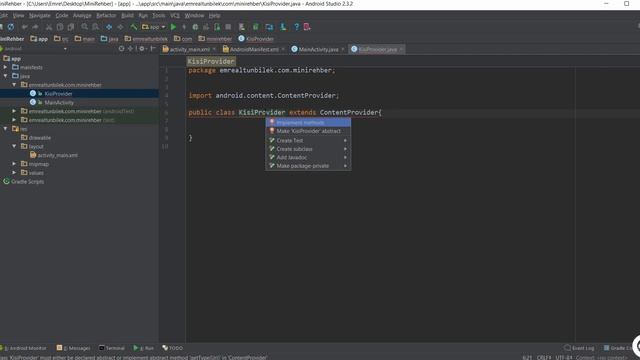Debug app with the bug icon
The width and height of the screenshot is (640, 360).
coord(195,27)
